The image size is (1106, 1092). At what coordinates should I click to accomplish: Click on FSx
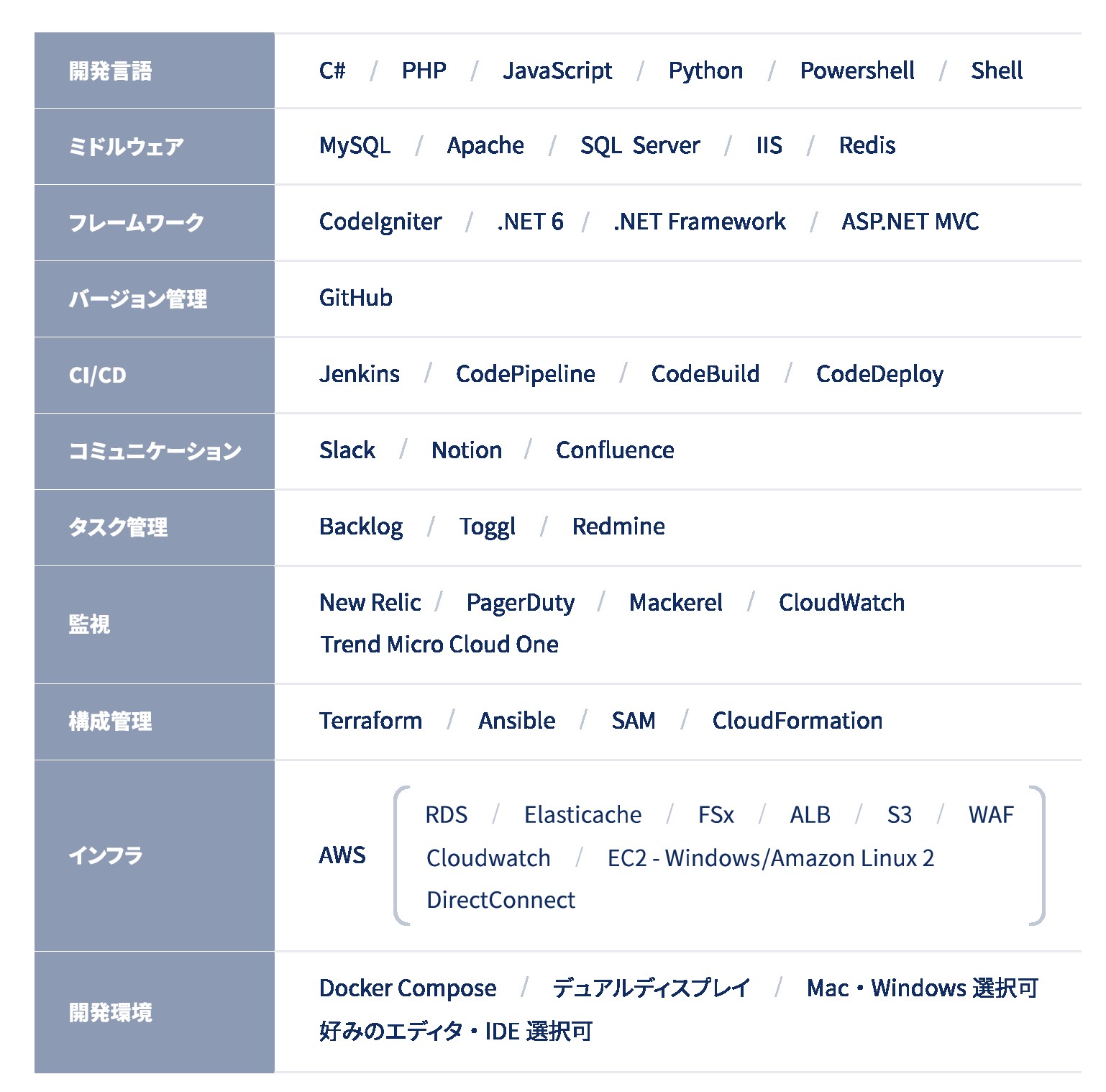pyautogui.click(x=716, y=815)
